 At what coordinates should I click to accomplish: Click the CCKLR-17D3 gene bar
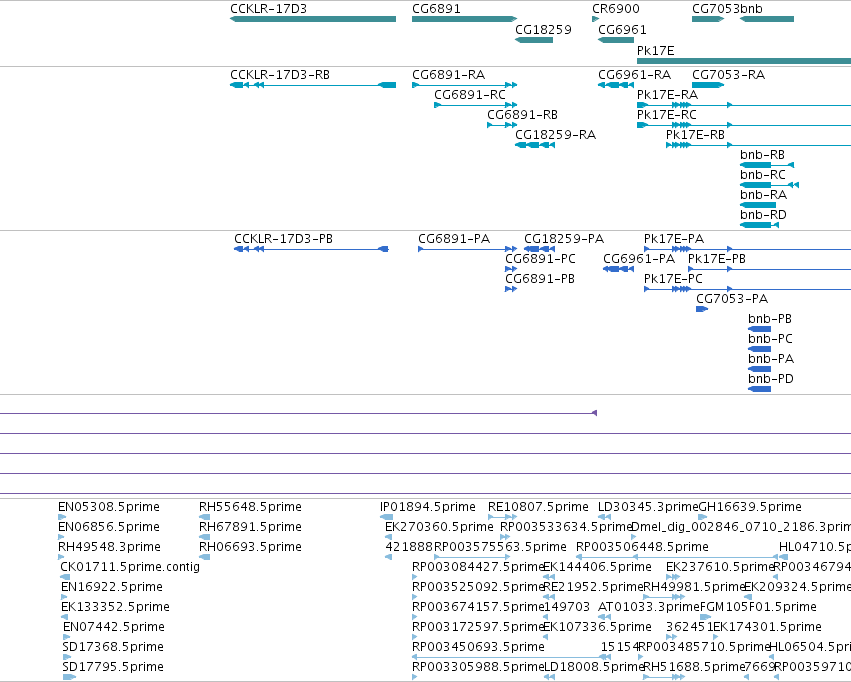[x=313, y=20]
